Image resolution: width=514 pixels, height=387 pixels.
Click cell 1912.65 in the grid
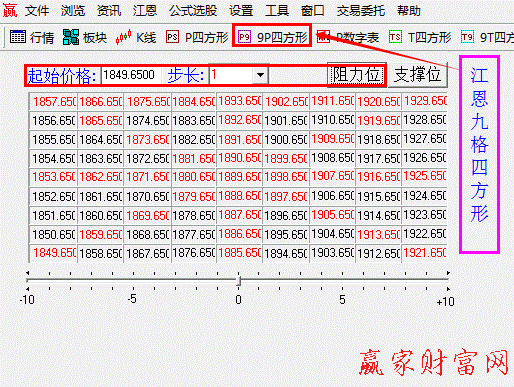(x=378, y=253)
